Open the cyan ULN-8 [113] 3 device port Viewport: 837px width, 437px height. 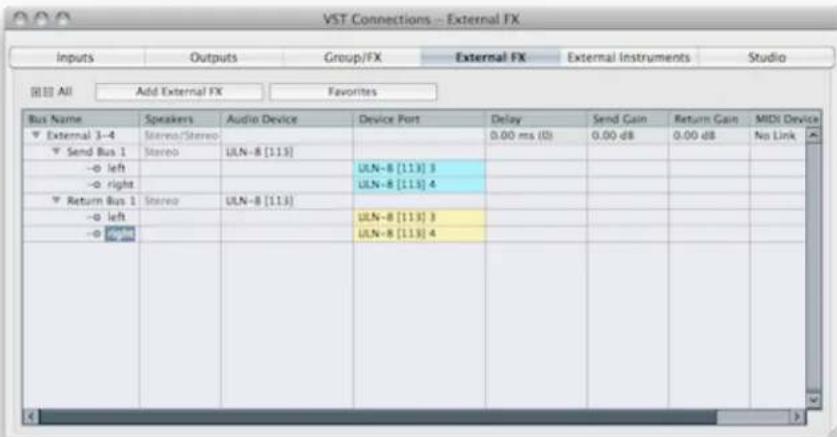click(419, 168)
